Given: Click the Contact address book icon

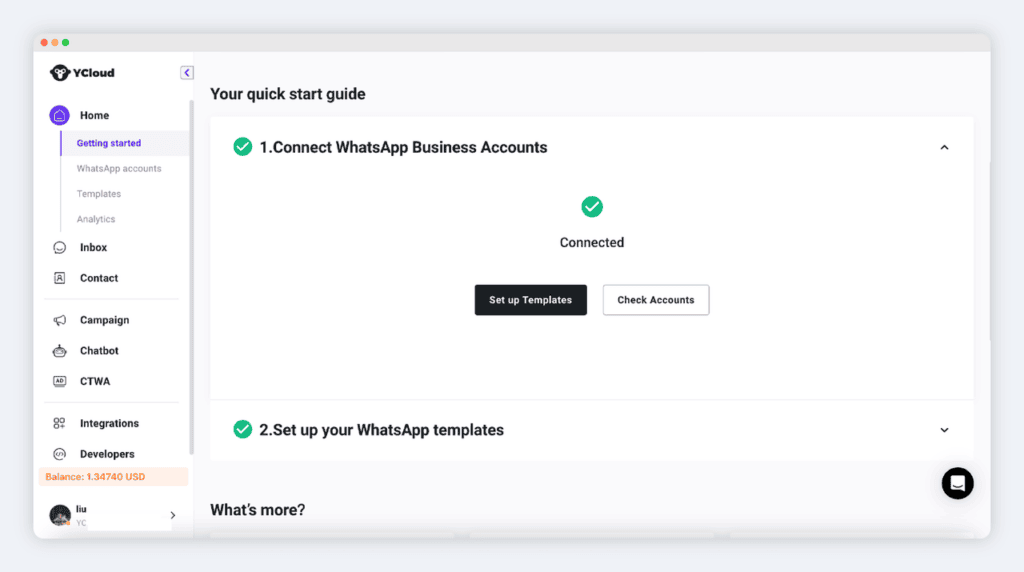Looking at the screenshot, I should [x=59, y=278].
